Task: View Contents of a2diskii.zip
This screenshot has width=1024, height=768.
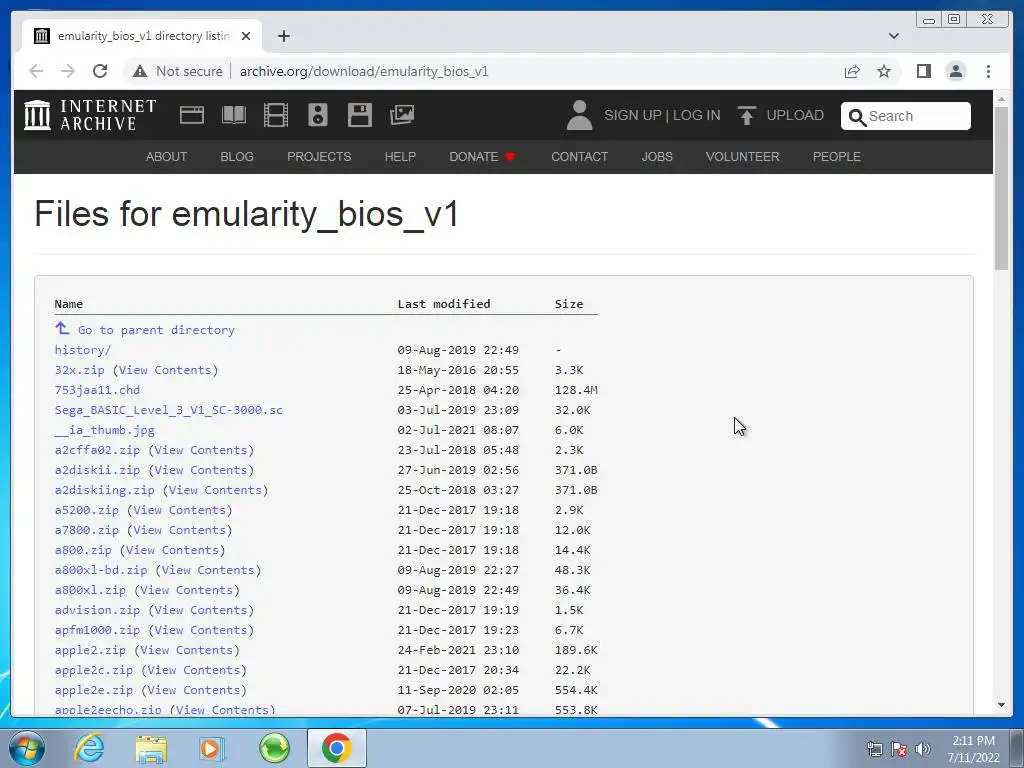Action: pyautogui.click(x=201, y=470)
